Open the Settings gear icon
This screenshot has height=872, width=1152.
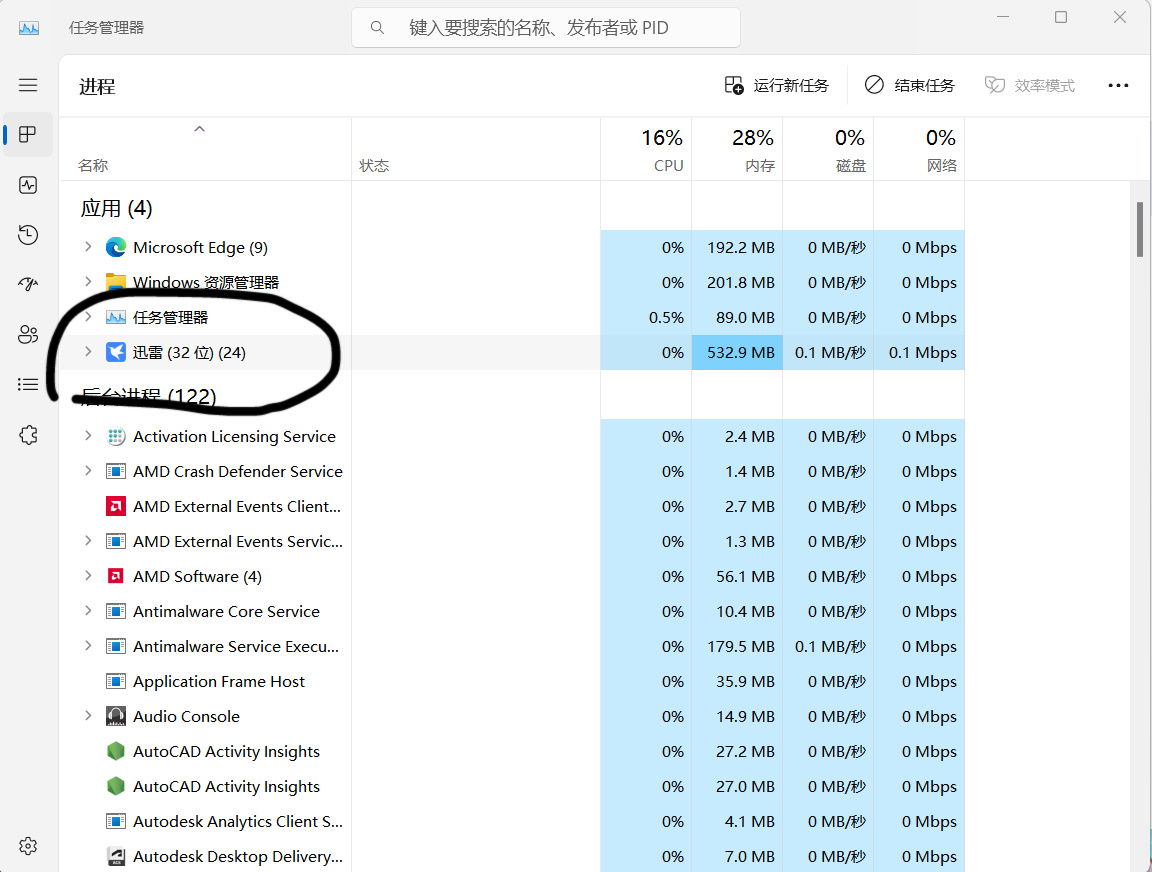pyautogui.click(x=28, y=846)
